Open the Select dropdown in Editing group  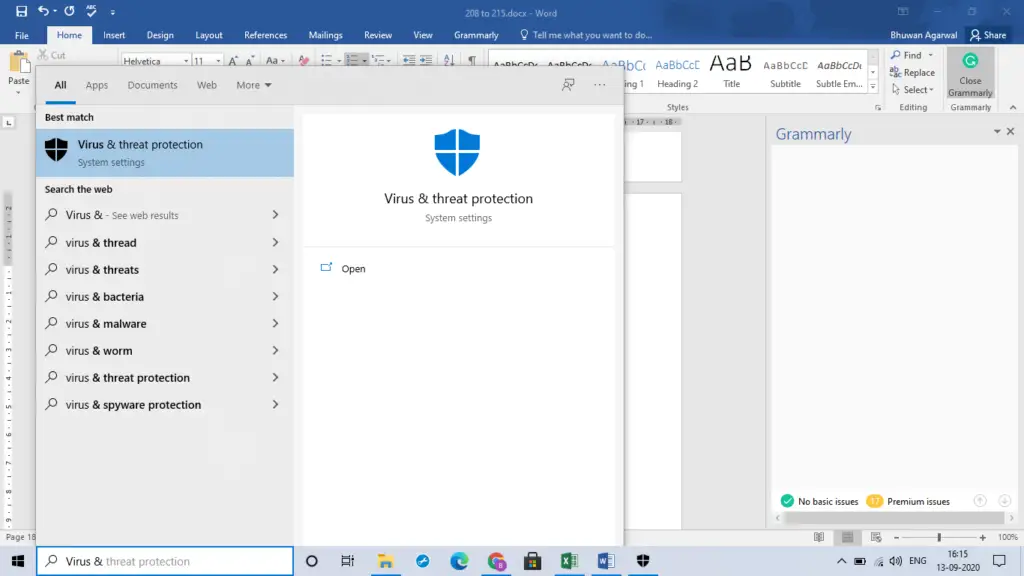click(x=913, y=89)
